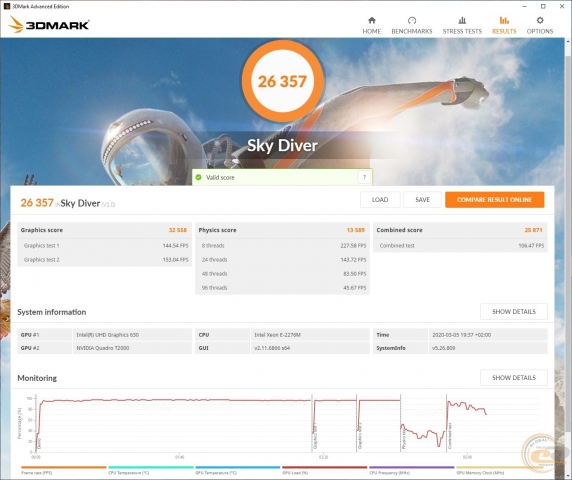
Task: Show details for System information
Action: pyautogui.click(x=514, y=312)
